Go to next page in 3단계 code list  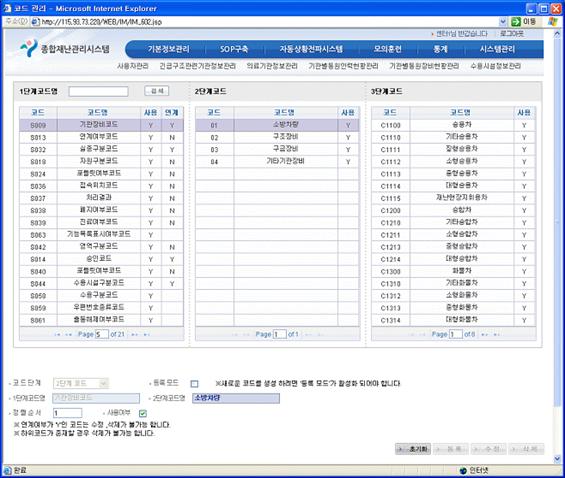point(485,335)
